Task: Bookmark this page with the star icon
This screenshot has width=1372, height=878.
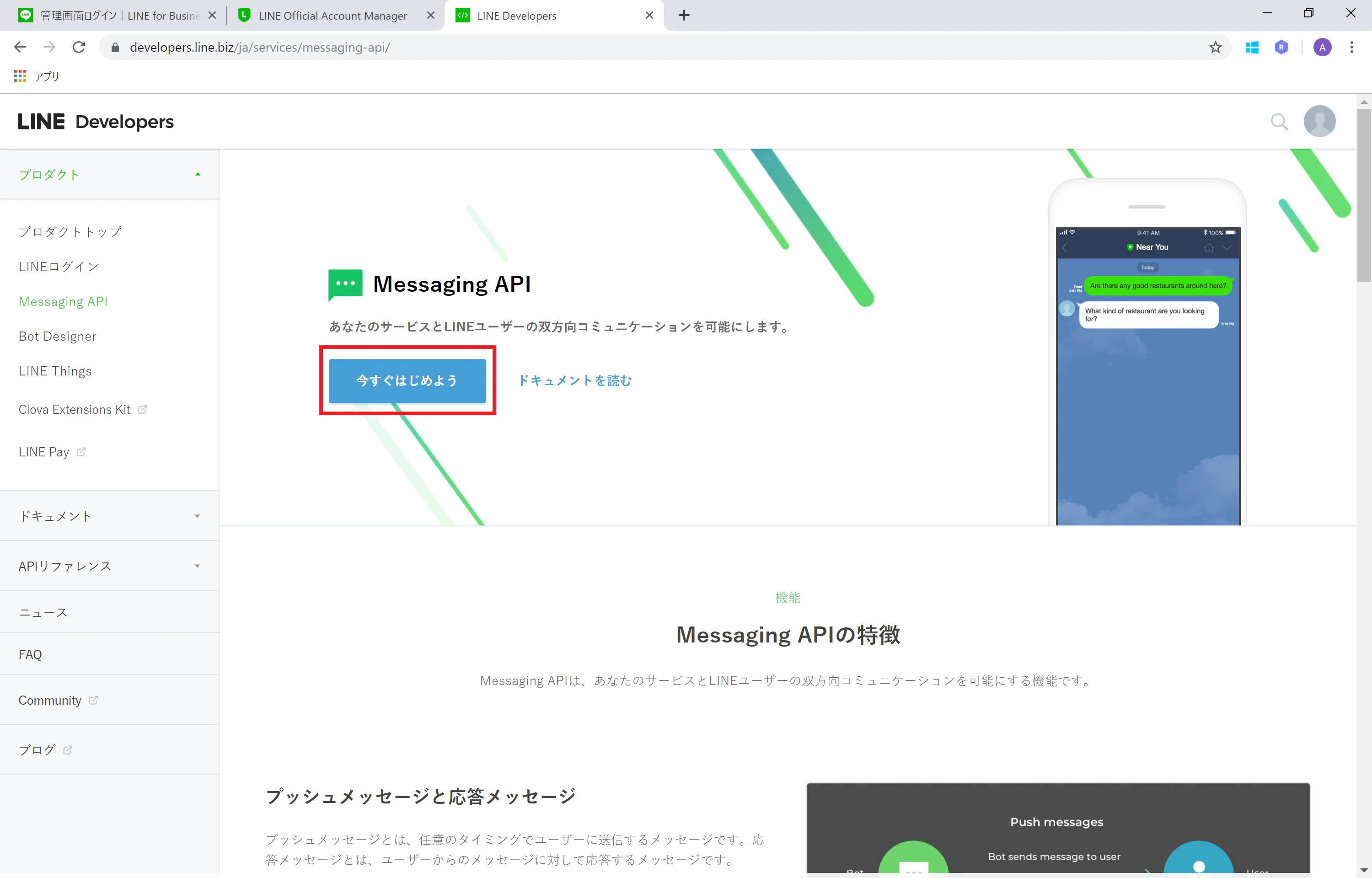Action: click(x=1215, y=47)
